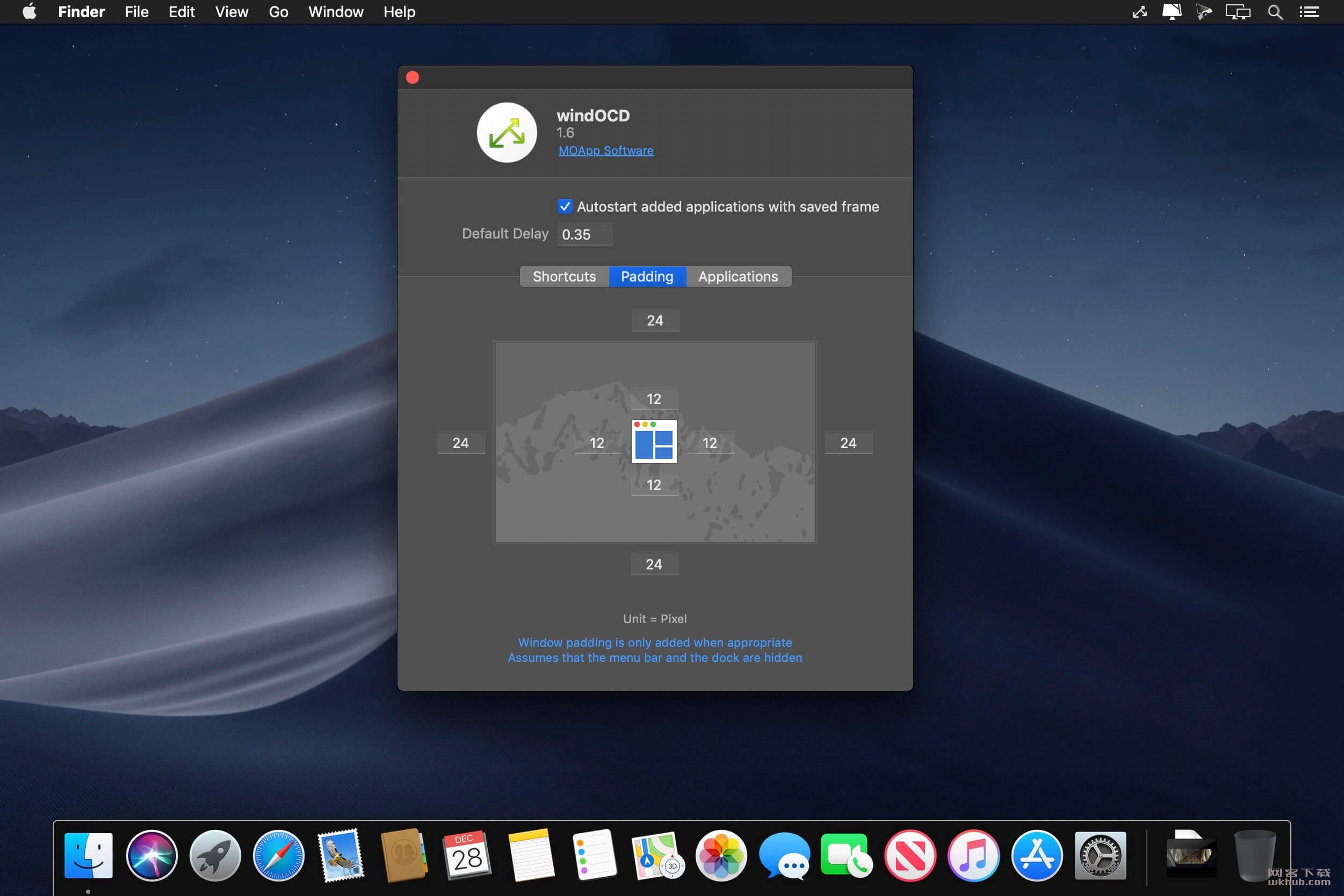Image resolution: width=1344 pixels, height=896 pixels.
Task: Click the paper plane menu bar icon
Action: pyautogui.click(x=1204, y=12)
